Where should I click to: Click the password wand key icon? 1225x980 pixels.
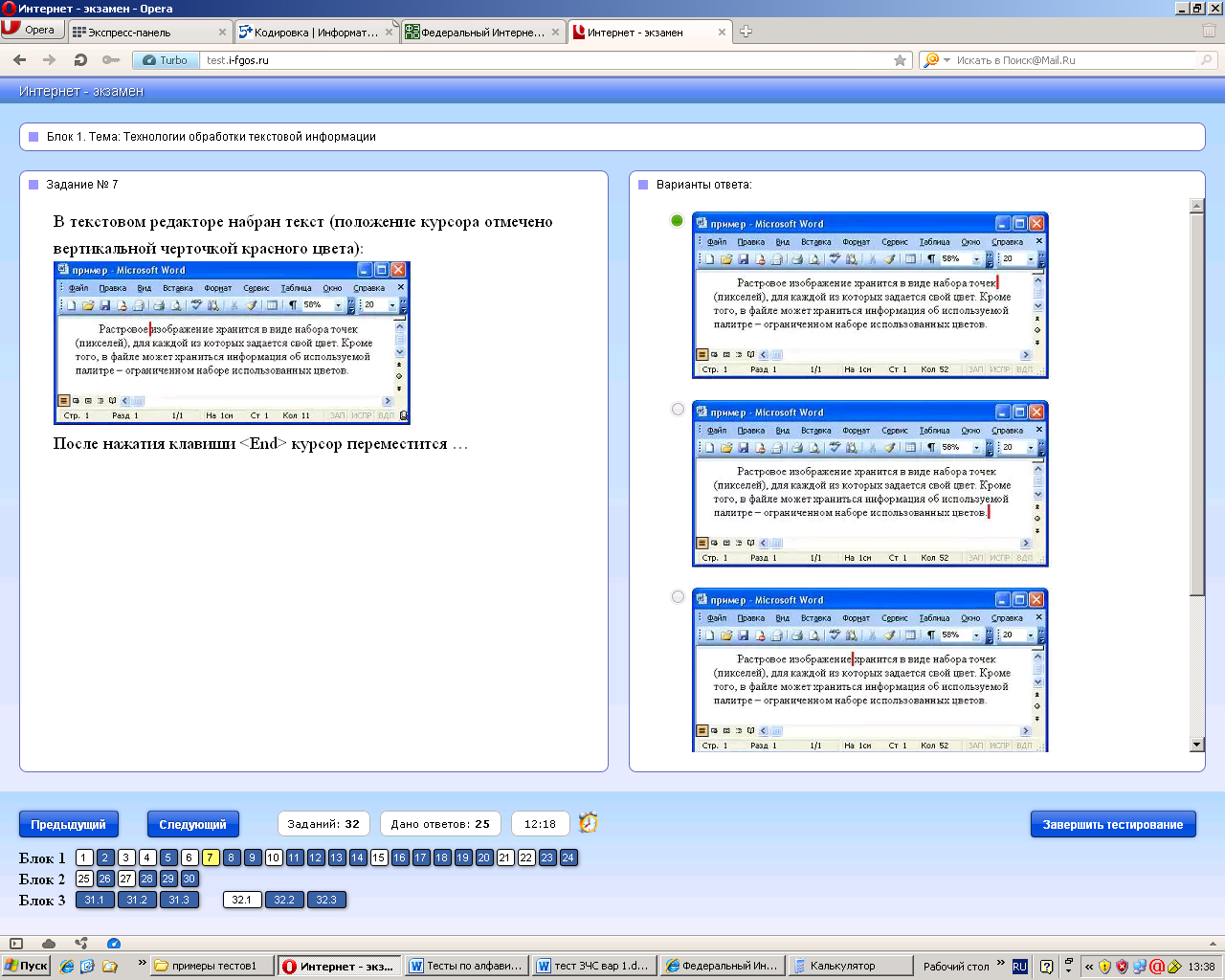click(111, 60)
